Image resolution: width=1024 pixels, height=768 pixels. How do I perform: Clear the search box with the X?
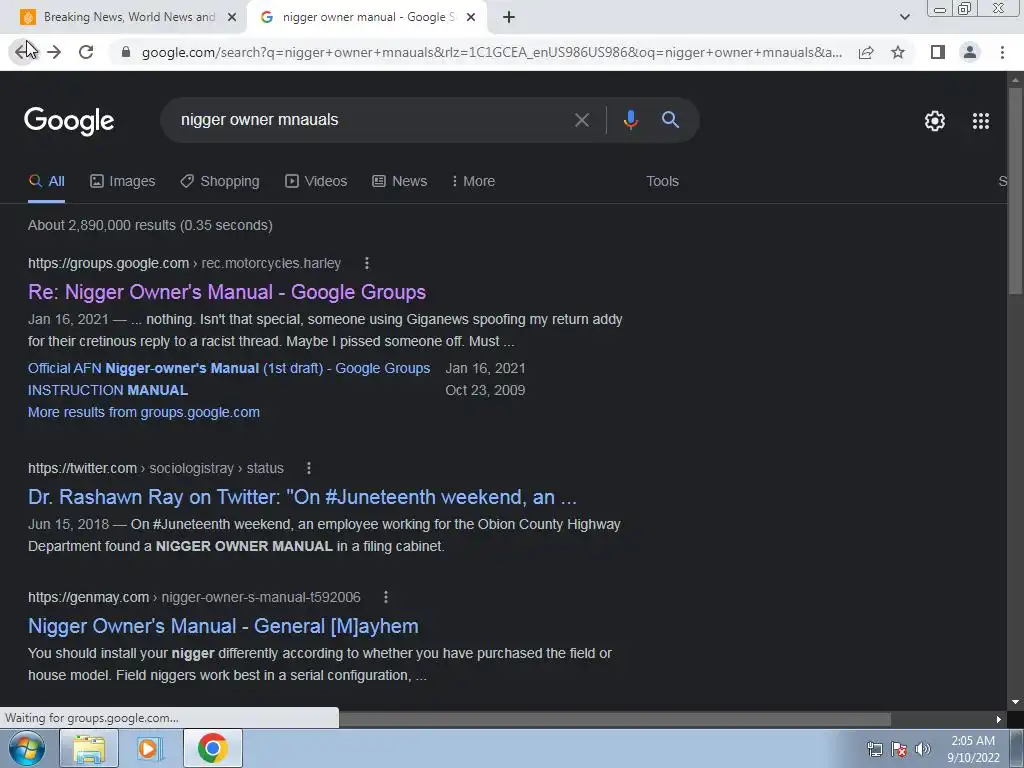581,120
